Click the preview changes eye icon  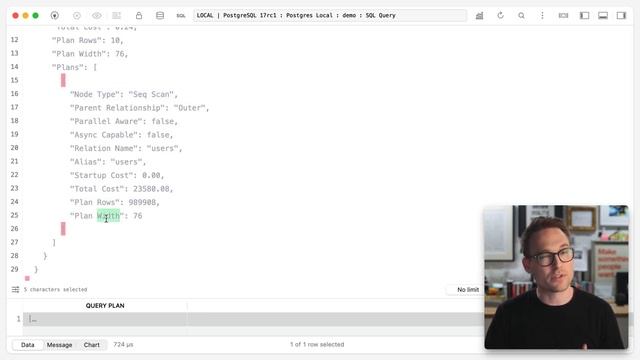click(97, 16)
